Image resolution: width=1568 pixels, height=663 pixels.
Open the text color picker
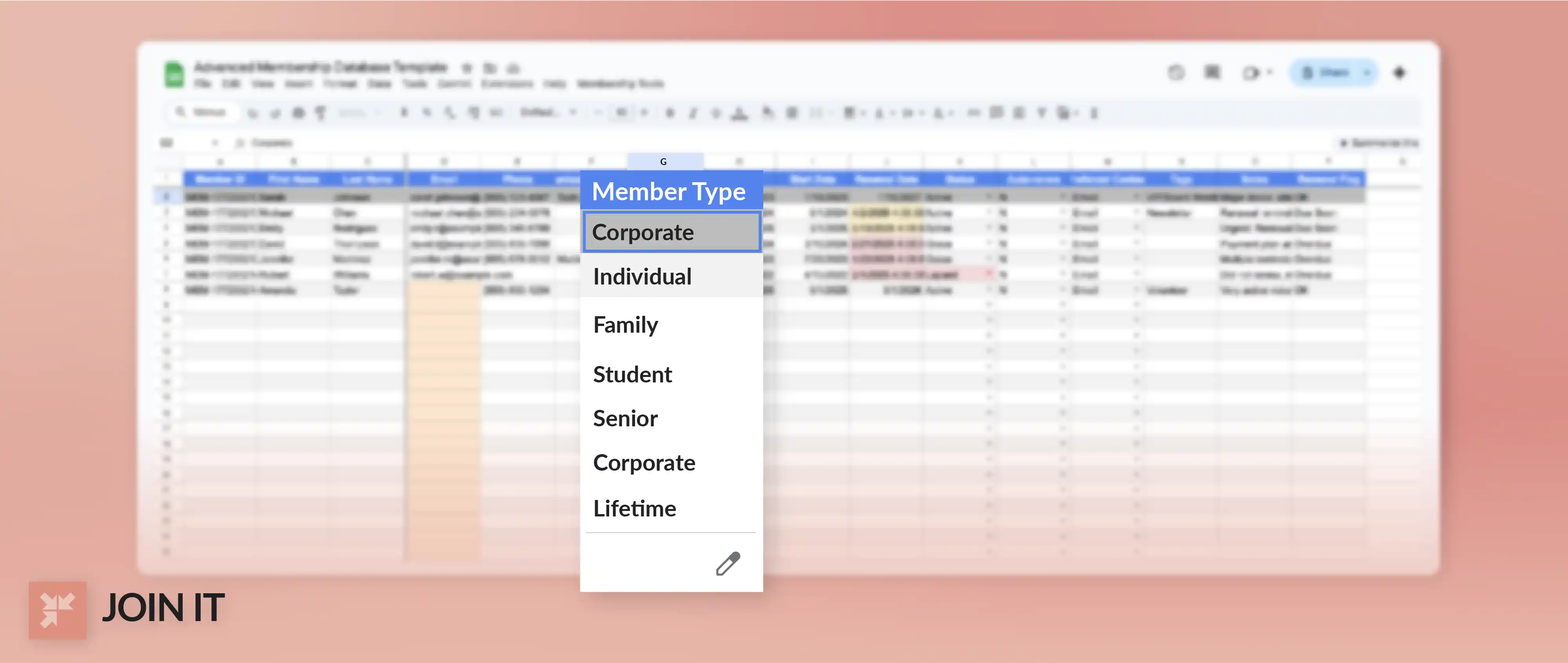[739, 112]
